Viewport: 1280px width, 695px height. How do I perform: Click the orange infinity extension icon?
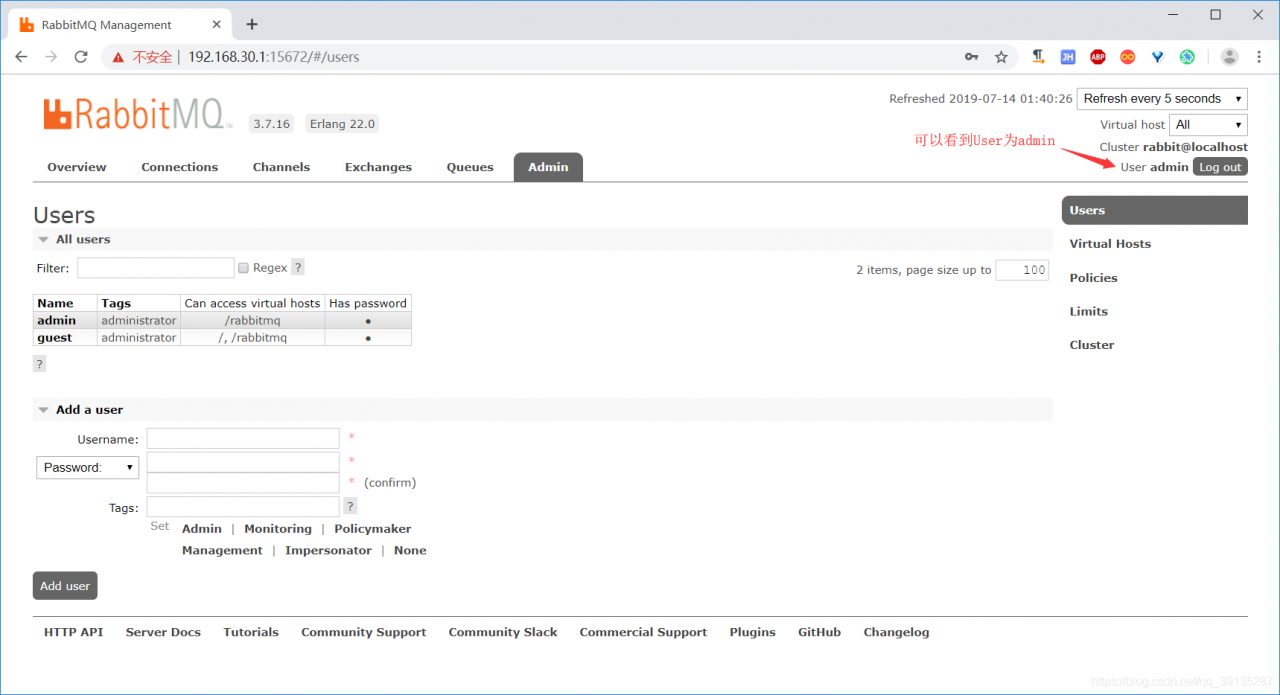[1128, 57]
